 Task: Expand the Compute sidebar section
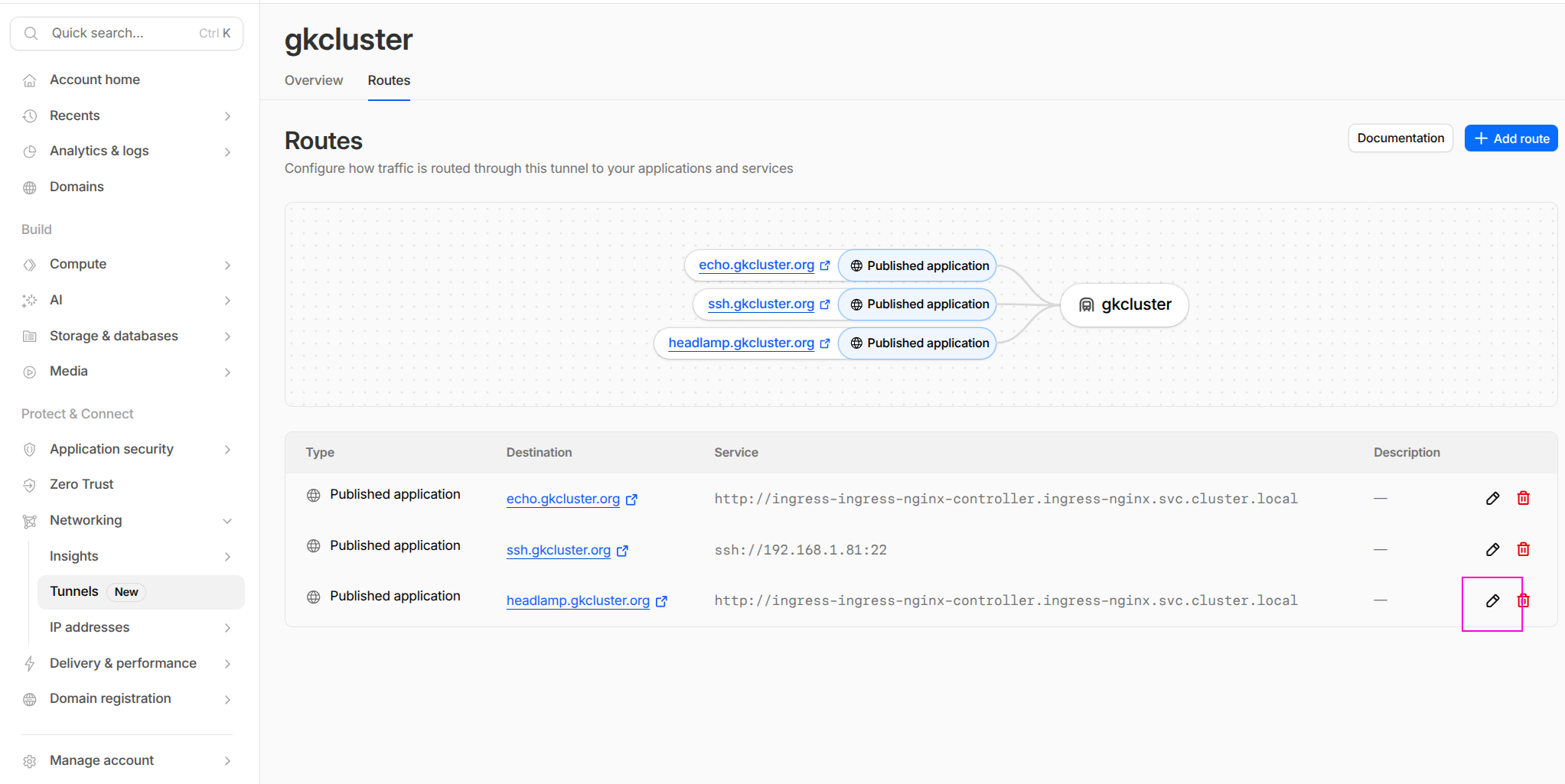227,264
